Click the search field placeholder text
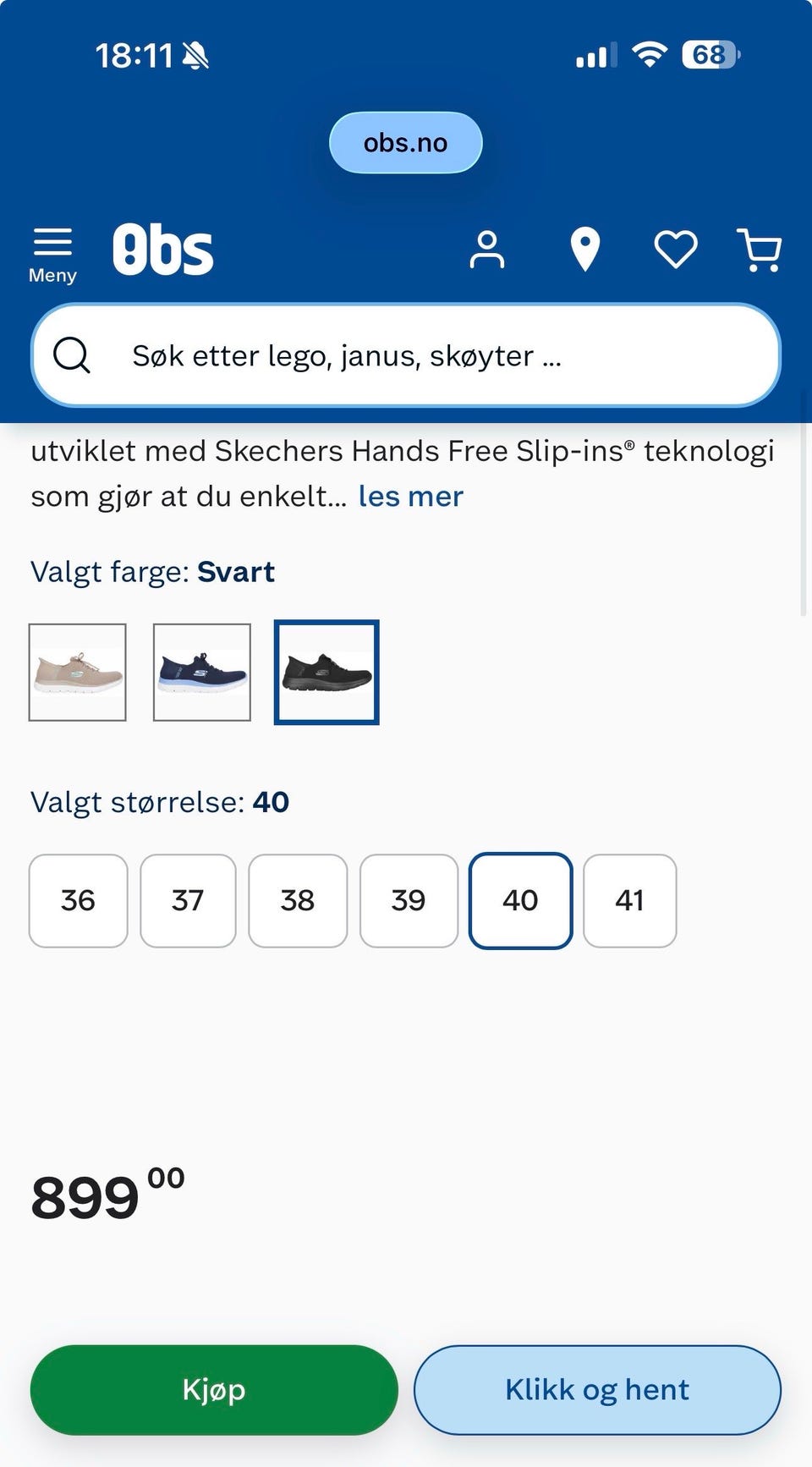Viewport: 812px width, 1467px height. tap(347, 355)
